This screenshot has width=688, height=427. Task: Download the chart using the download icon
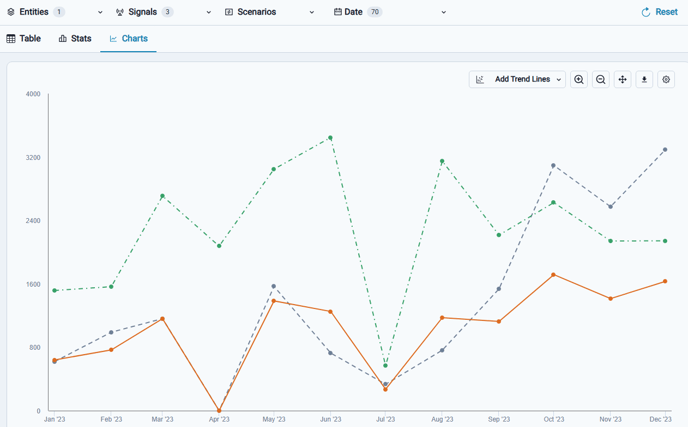[x=645, y=79]
